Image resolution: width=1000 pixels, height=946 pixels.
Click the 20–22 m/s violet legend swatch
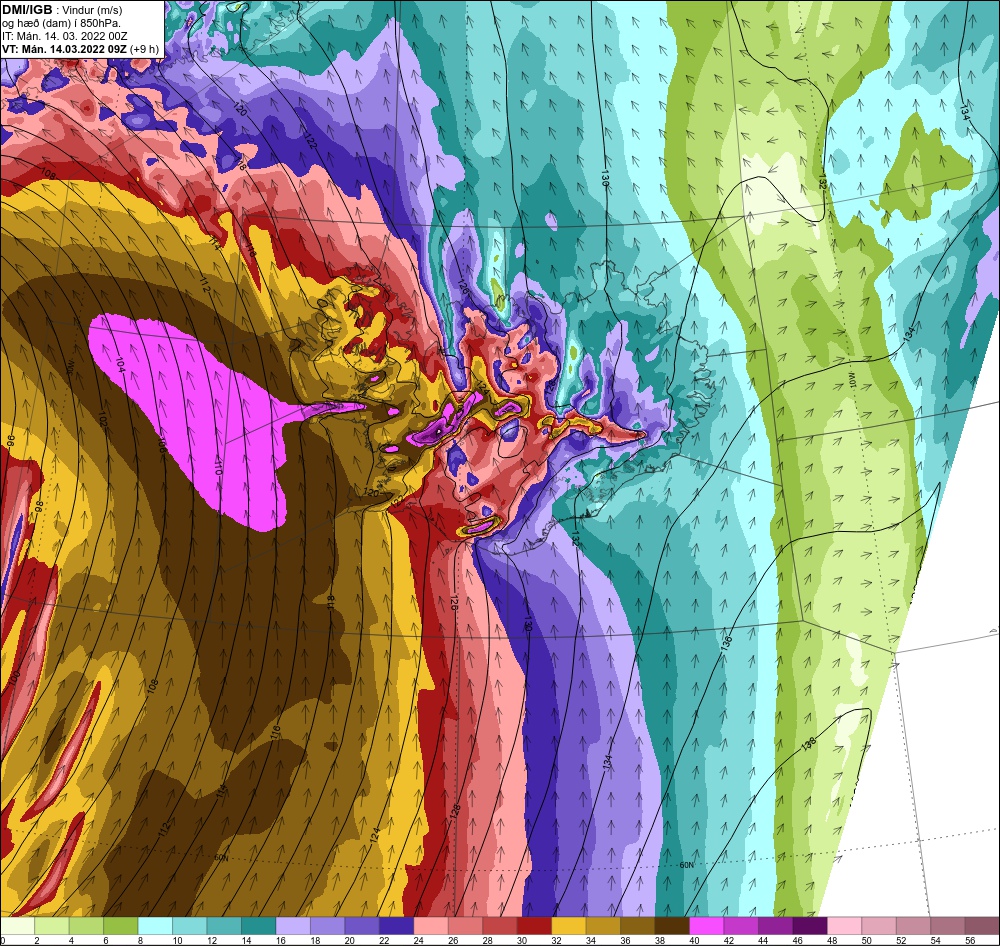click(x=362, y=926)
